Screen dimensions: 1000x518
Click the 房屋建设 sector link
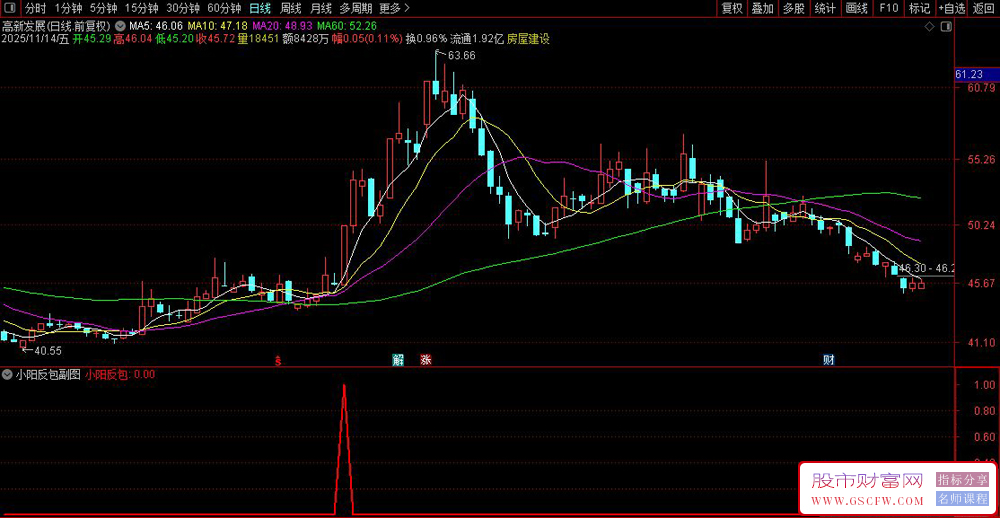click(528, 39)
